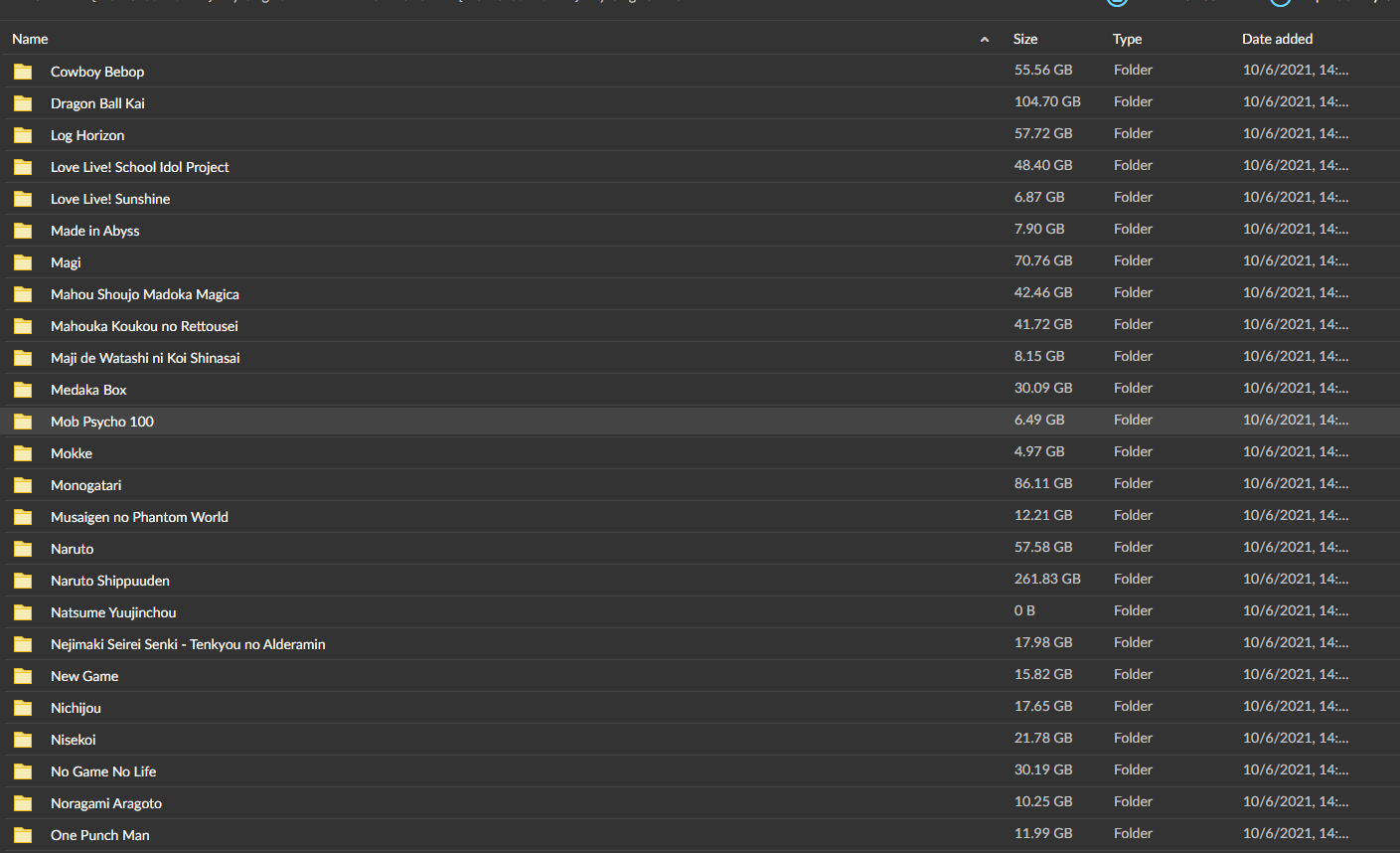Click the 86.11 GB size value

pos(1043,483)
